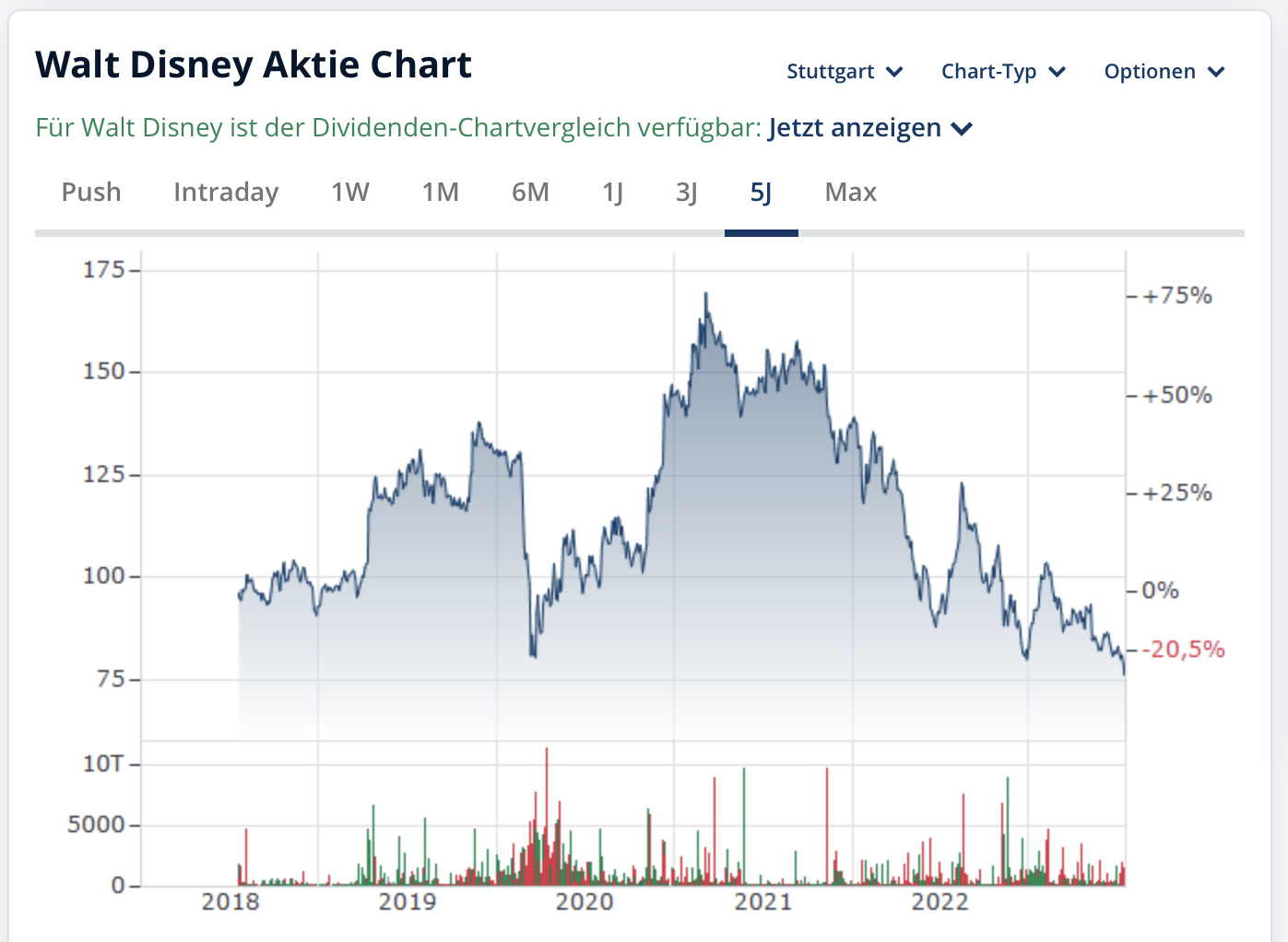Click the Walt Disney Aktie Chart heading
This screenshot has height=942, width=1288.
coord(254,65)
